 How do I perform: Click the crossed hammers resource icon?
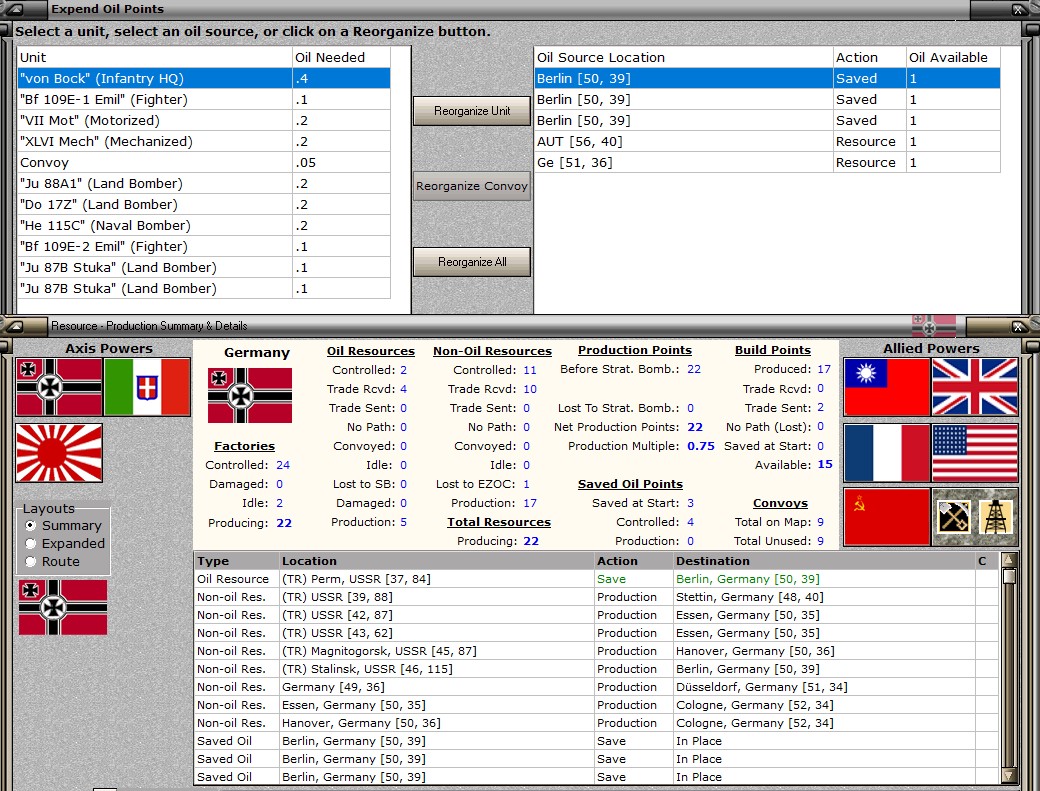pos(954,517)
